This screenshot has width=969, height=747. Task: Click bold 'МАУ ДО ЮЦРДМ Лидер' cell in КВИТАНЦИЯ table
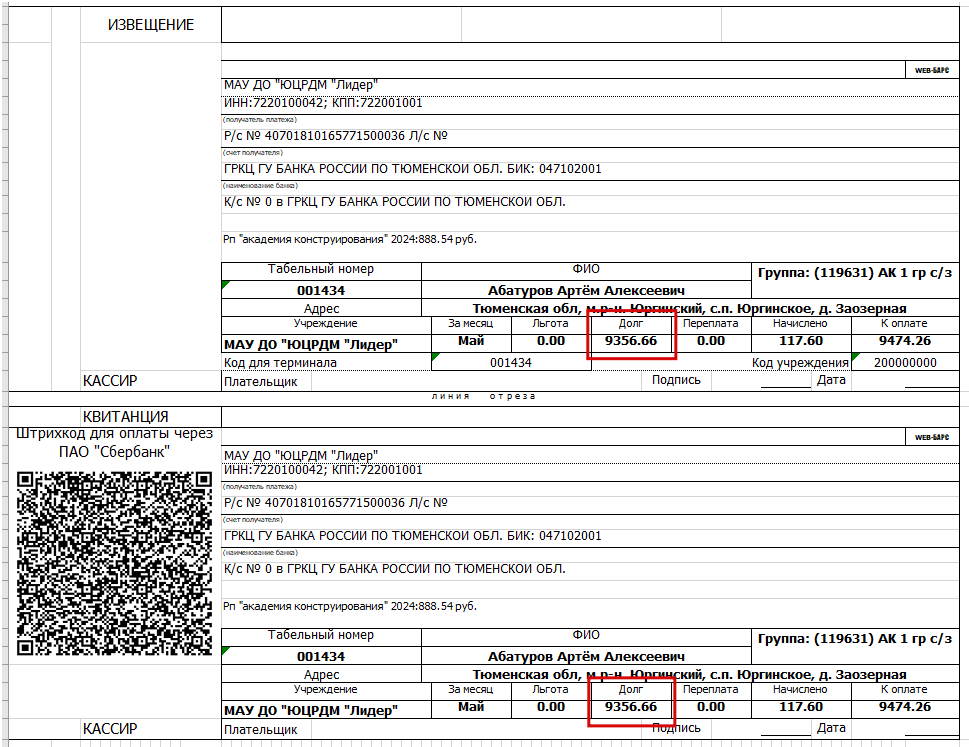pos(326,710)
